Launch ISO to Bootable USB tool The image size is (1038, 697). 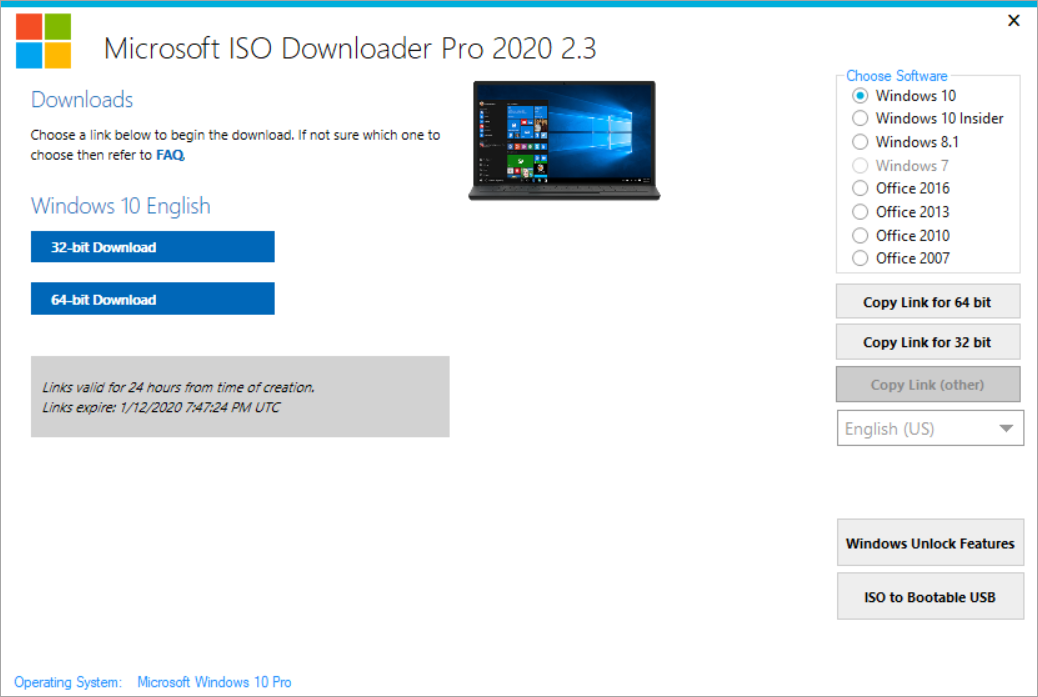(930, 596)
